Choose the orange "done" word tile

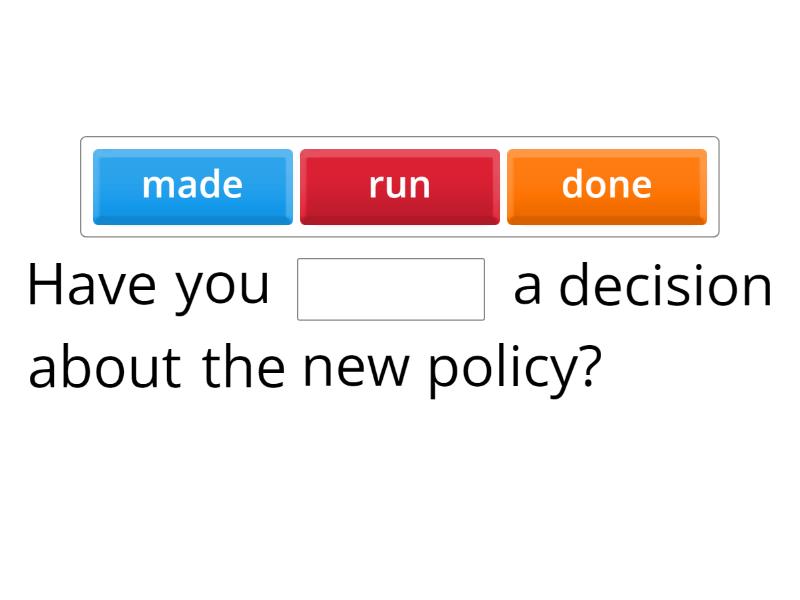point(607,187)
